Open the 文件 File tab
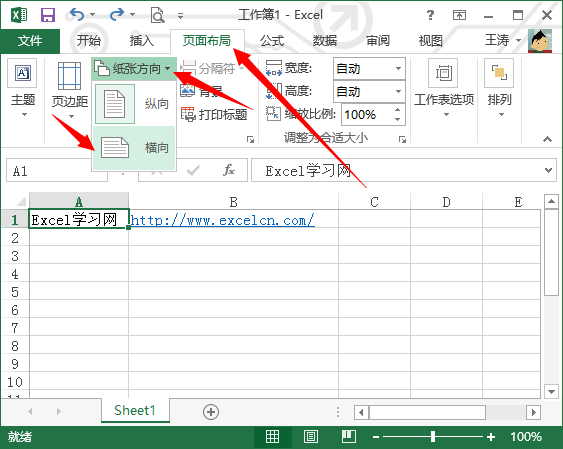Viewport: 563px width, 449px height. (x=30, y=41)
